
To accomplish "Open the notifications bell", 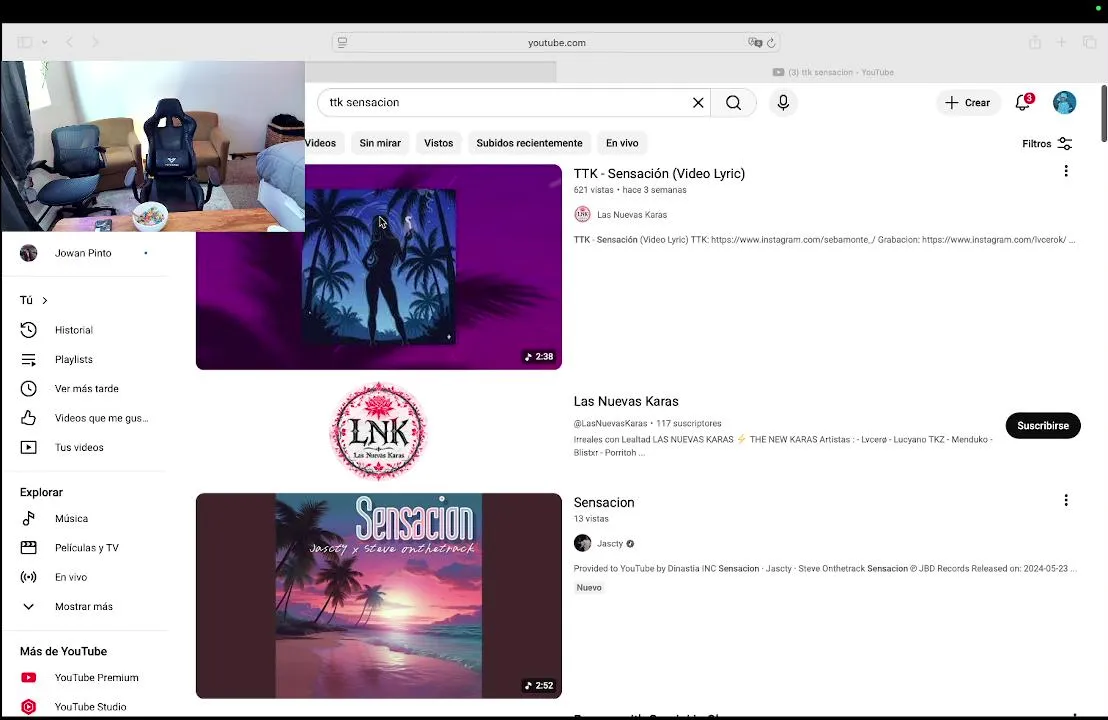I will click(1022, 102).
